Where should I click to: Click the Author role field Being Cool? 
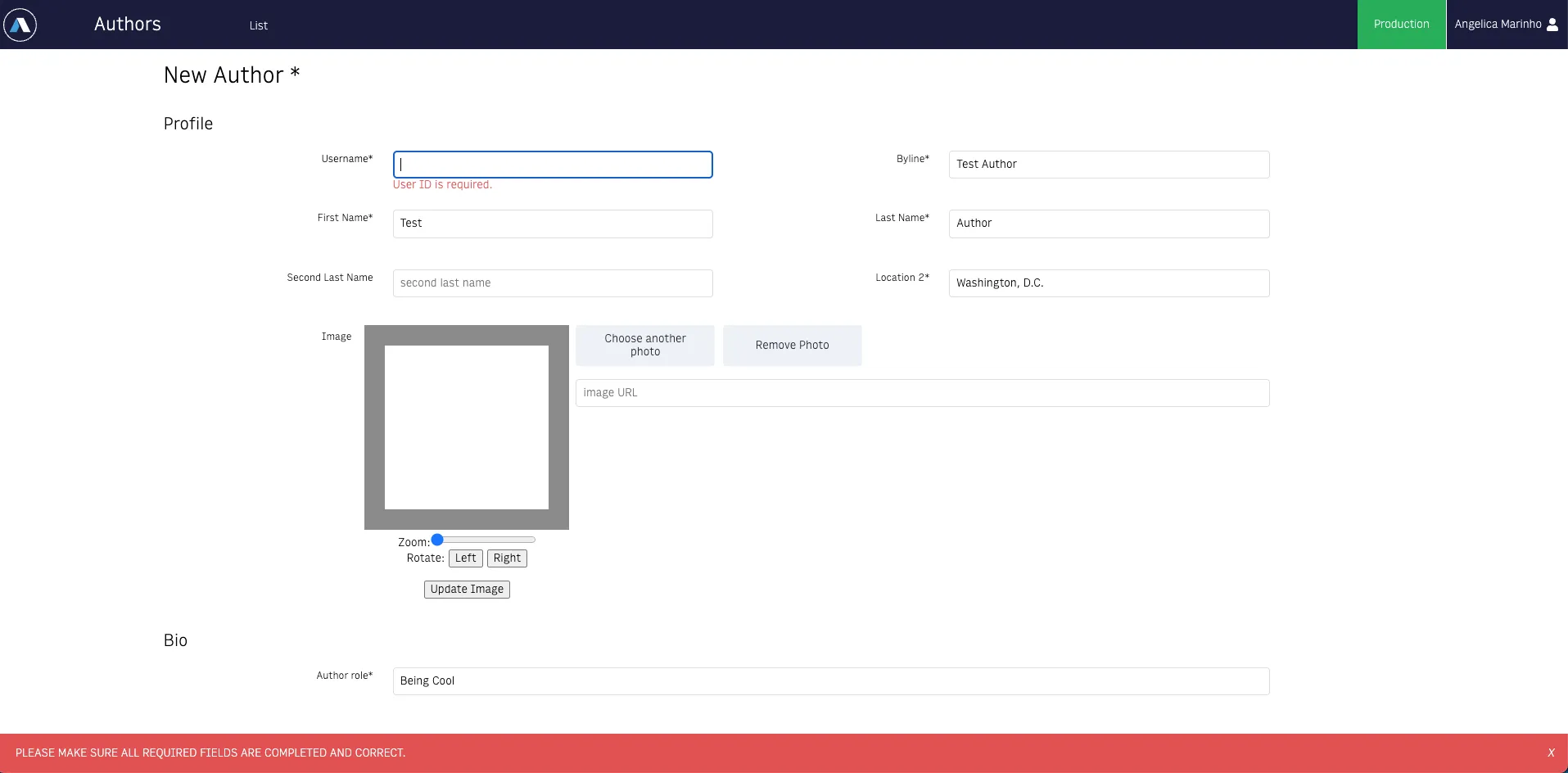point(831,681)
